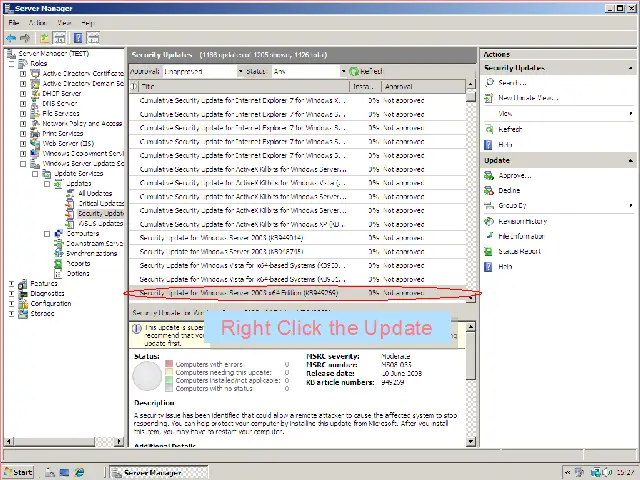This screenshot has width=640, height=480.
Task: Expand the File Services node
Action: (x=23, y=113)
